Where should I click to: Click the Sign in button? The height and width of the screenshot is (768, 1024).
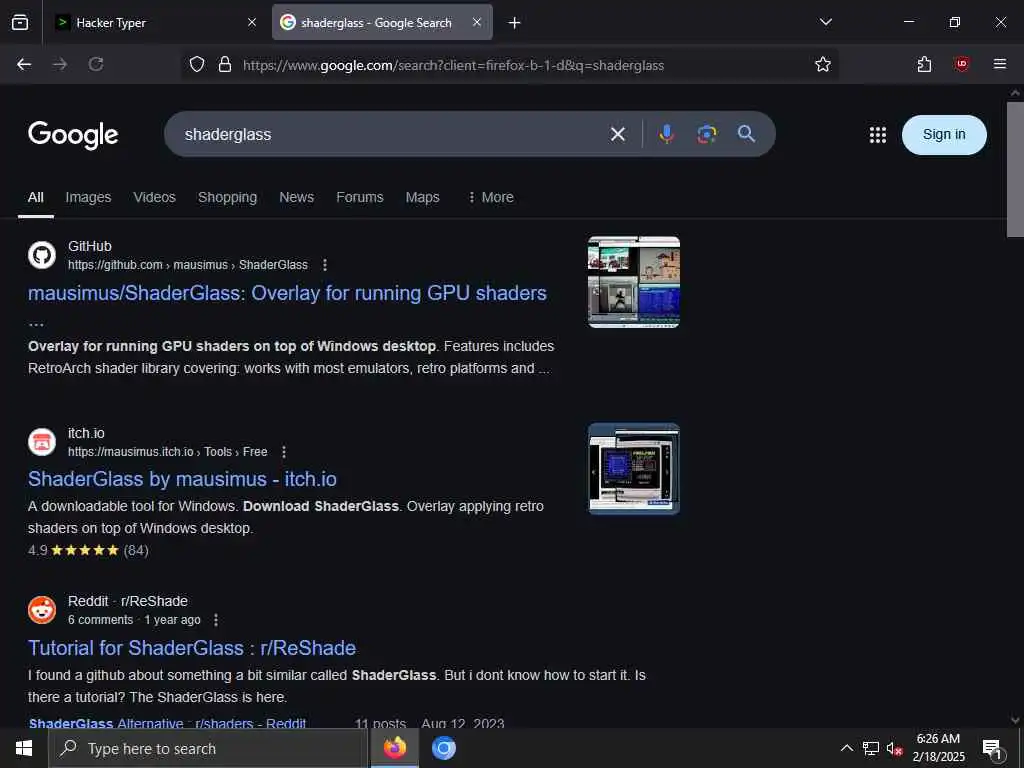pyautogui.click(x=944, y=135)
